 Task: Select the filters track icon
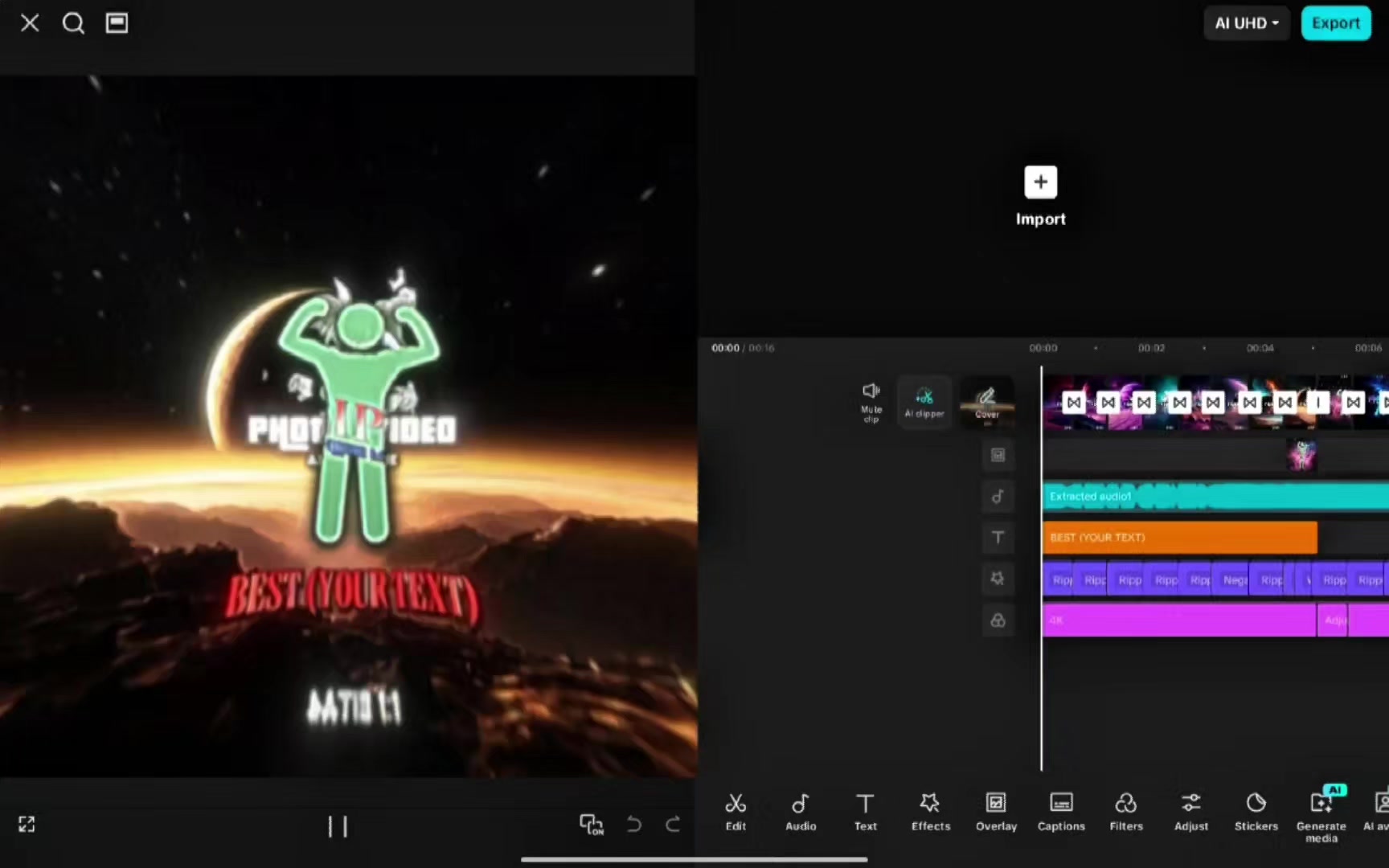(x=998, y=620)
